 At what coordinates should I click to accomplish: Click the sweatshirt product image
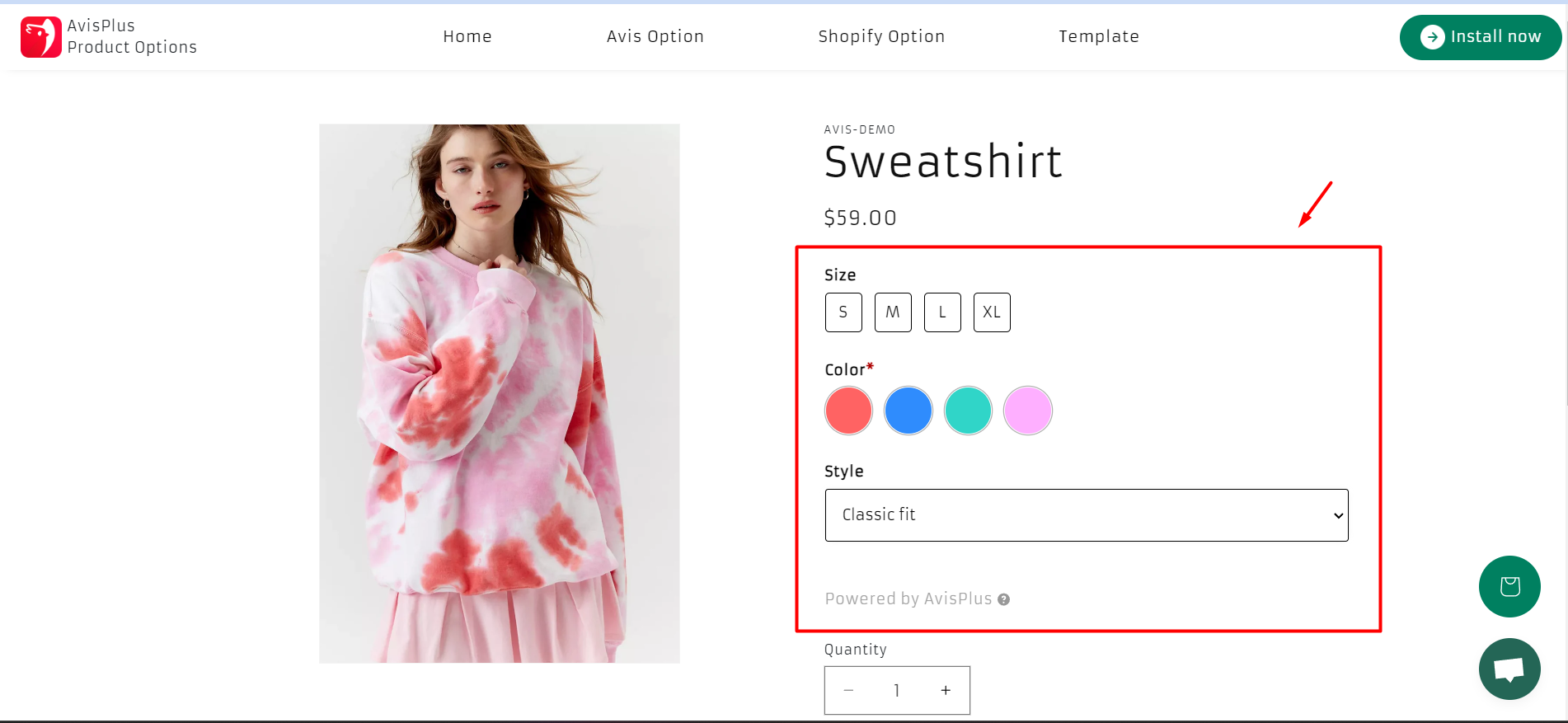(500, 393)
